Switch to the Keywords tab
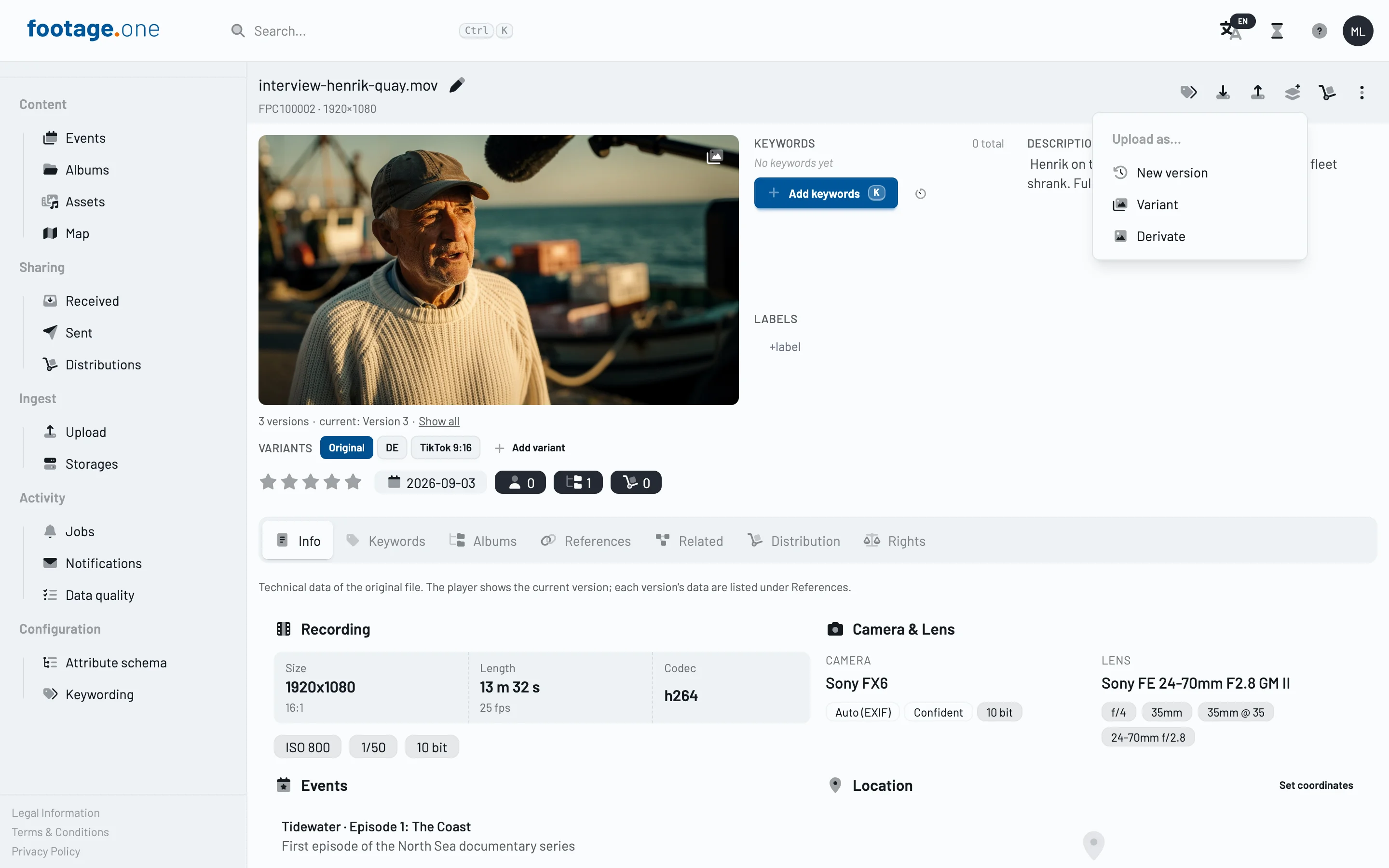The height and width of the screenshot is (868, 1389). (x=386, y=541)
